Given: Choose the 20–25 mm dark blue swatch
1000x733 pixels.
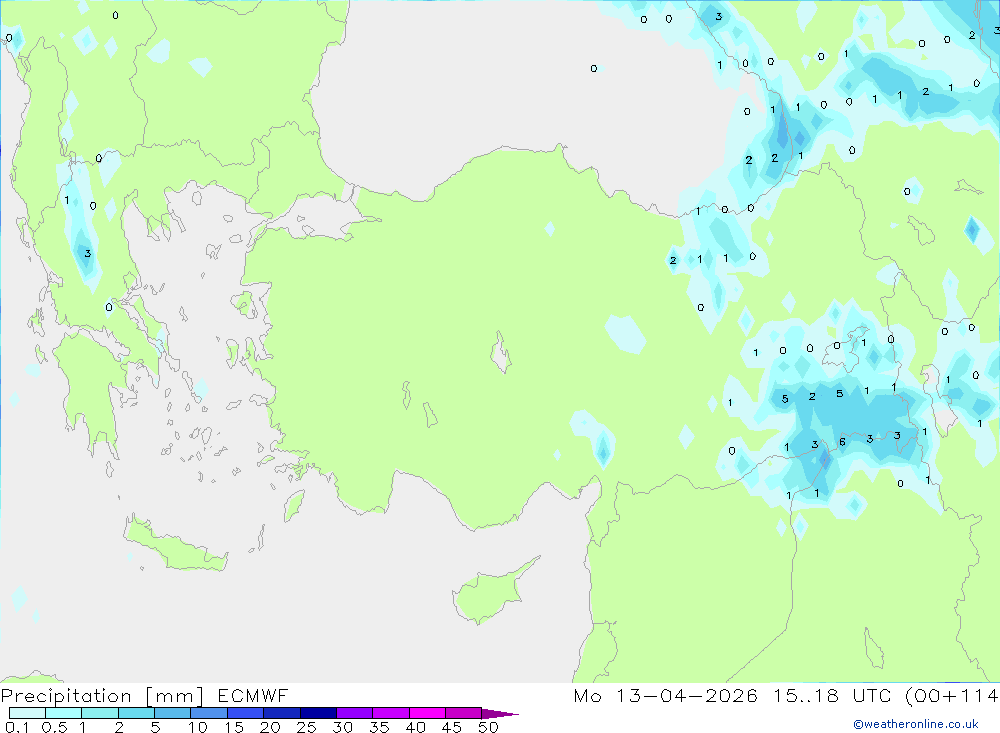Looking at the screenshot, I should (282, 713).
